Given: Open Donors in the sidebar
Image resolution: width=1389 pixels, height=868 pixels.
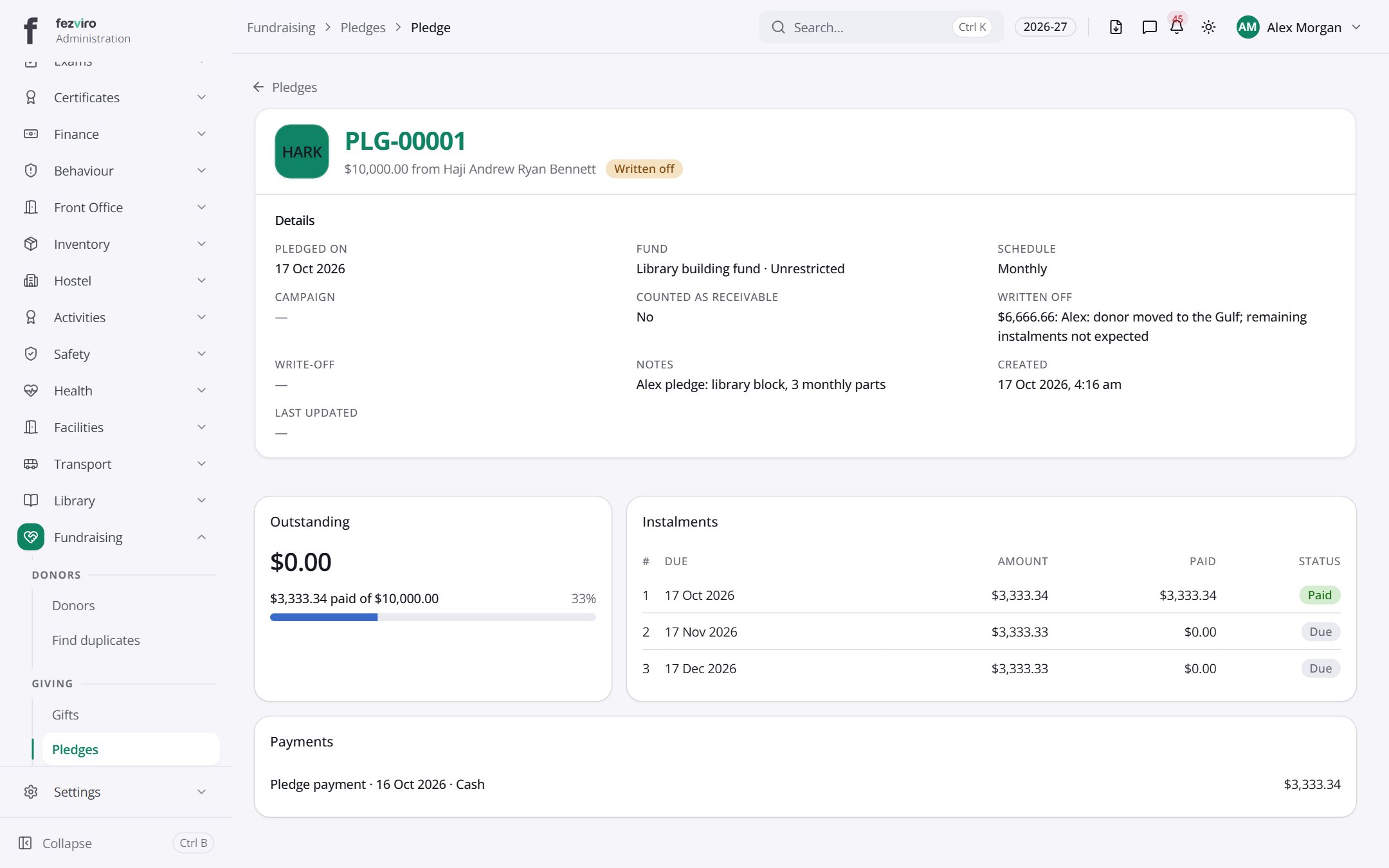Looking at the screenshot, I should [x=73, y=606].
